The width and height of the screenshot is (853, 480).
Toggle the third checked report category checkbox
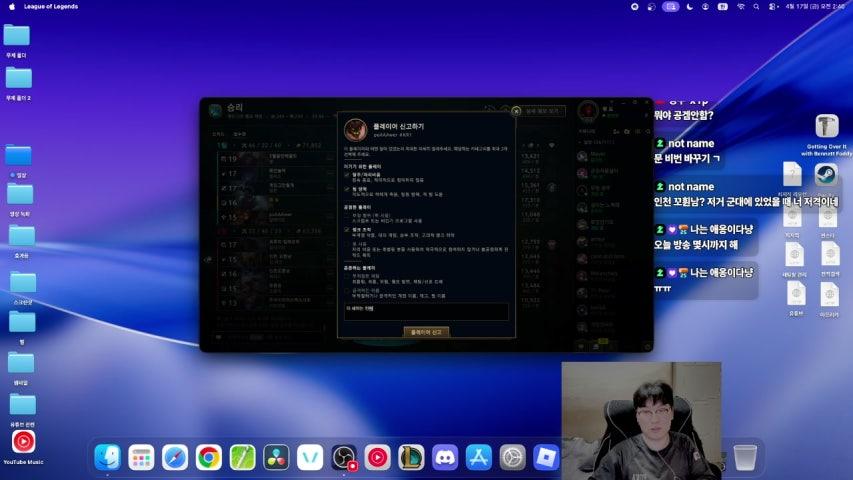point(347,227)
